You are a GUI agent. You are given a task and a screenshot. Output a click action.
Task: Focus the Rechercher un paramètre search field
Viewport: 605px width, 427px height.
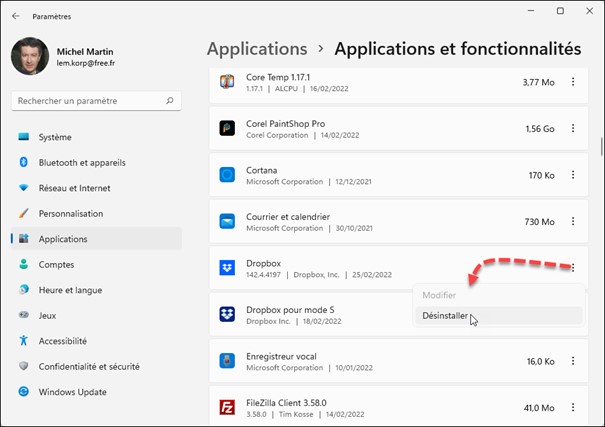point(90,101)
